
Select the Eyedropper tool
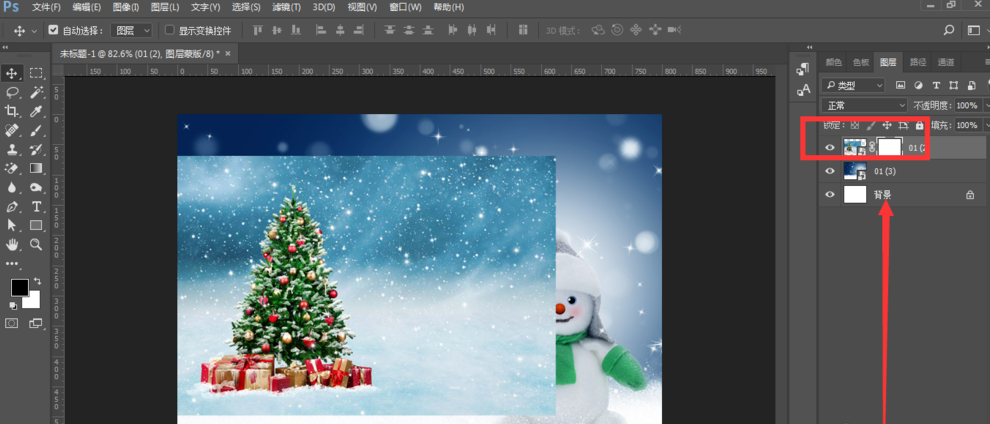[x=36, y=112]
